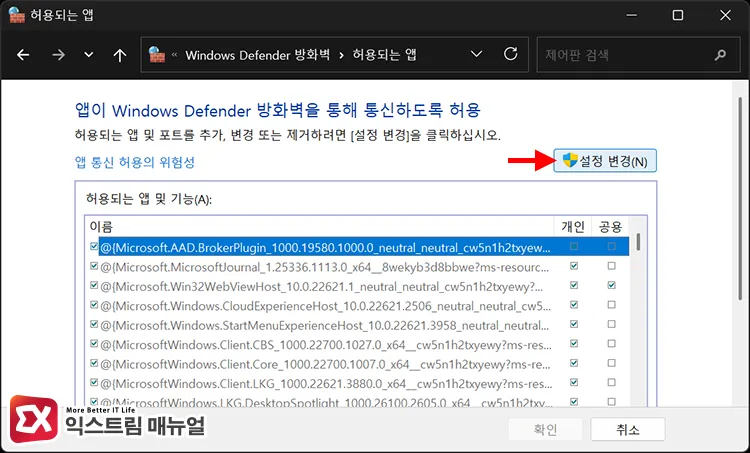Uncheck 공용 for Win32WebViewHost row
The width and height of the screenshot is (750, 453).
point(611,286)
